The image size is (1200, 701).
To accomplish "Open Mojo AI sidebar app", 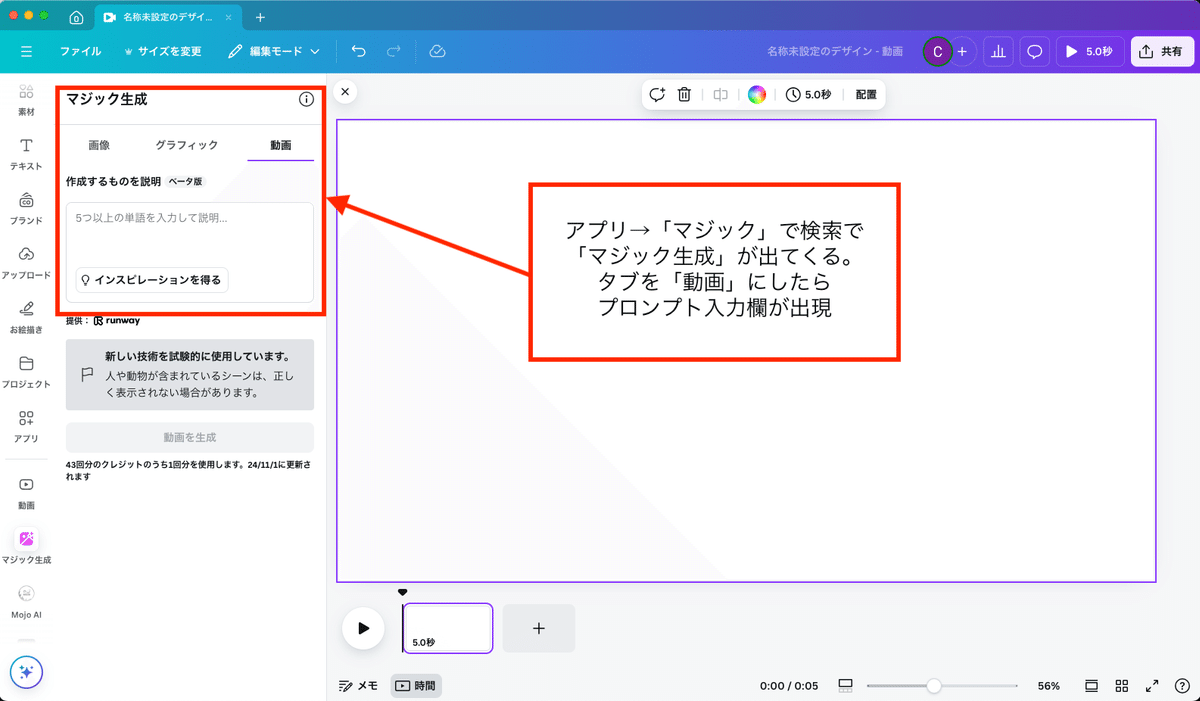I will tap(27, 602).
